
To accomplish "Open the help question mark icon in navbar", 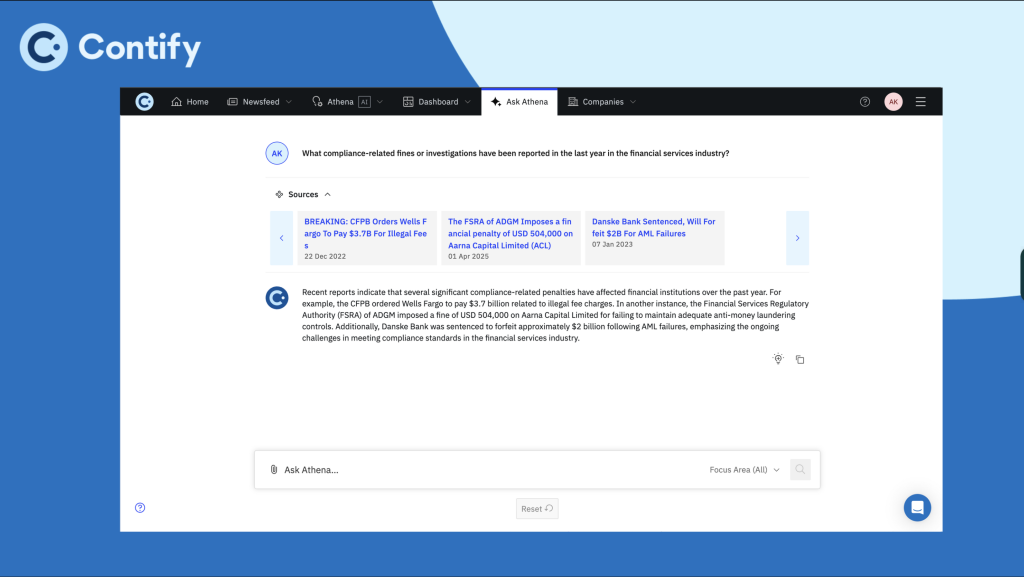I will click(865, 102).
